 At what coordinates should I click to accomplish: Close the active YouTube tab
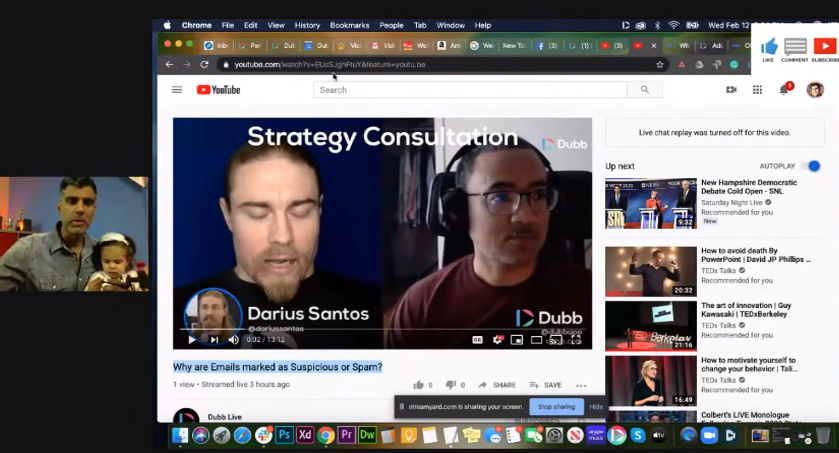coord(653,46)
